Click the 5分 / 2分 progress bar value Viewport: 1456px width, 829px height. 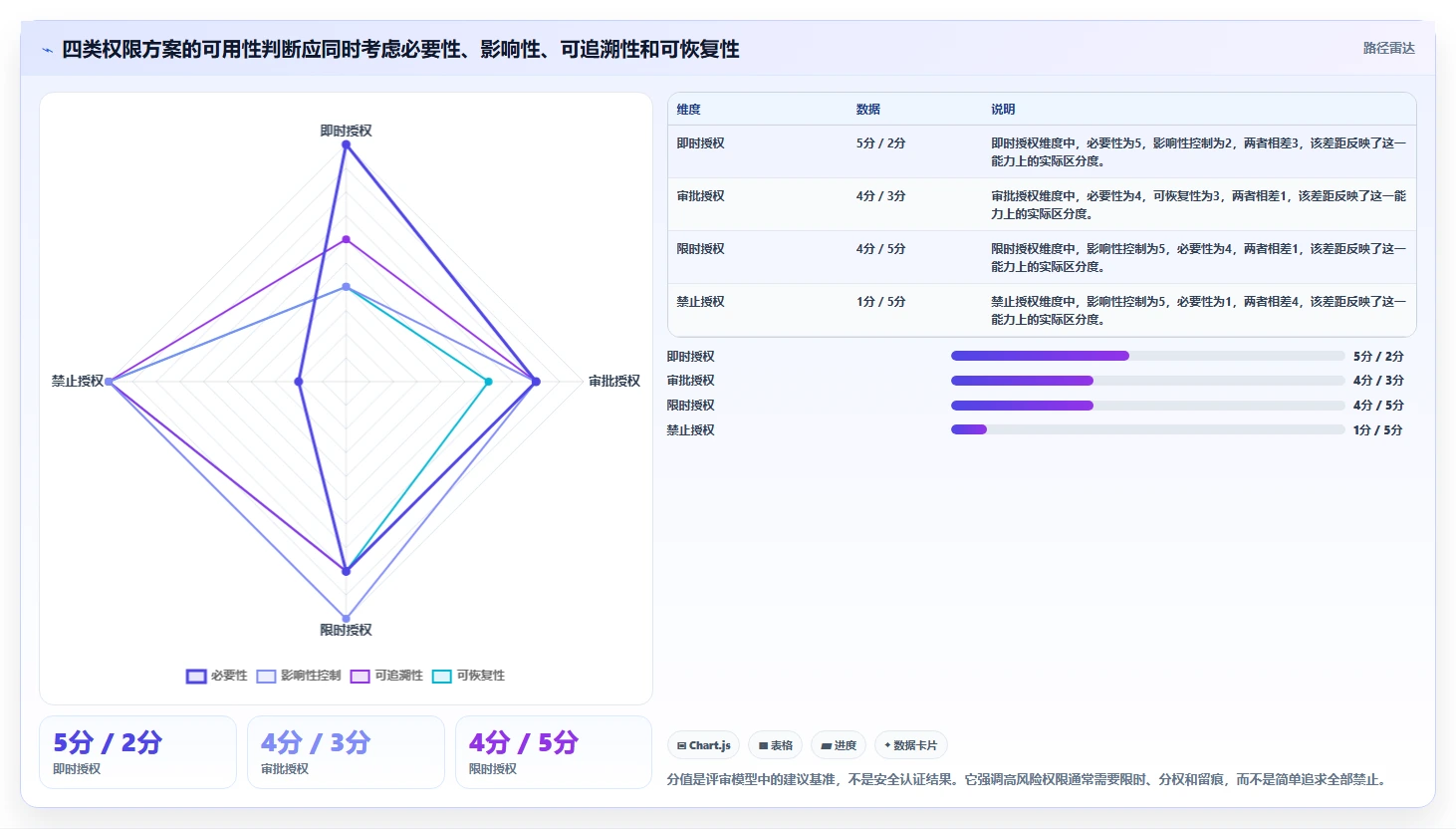(x=1378, y=357)
